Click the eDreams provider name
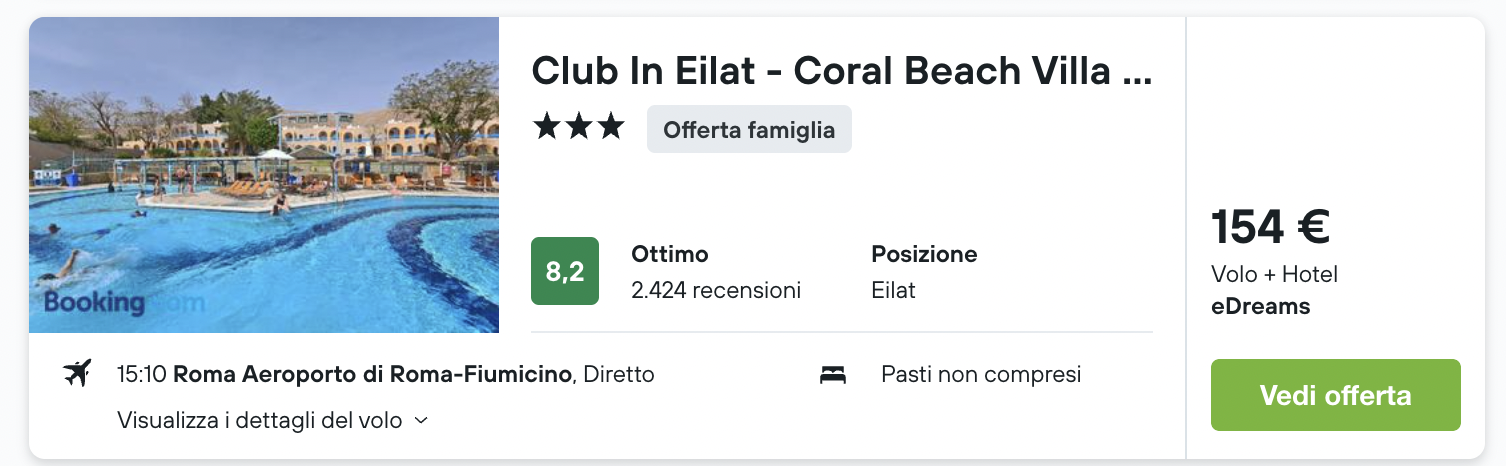The width and height of the screenshot is (1506, 466). 1260,306
